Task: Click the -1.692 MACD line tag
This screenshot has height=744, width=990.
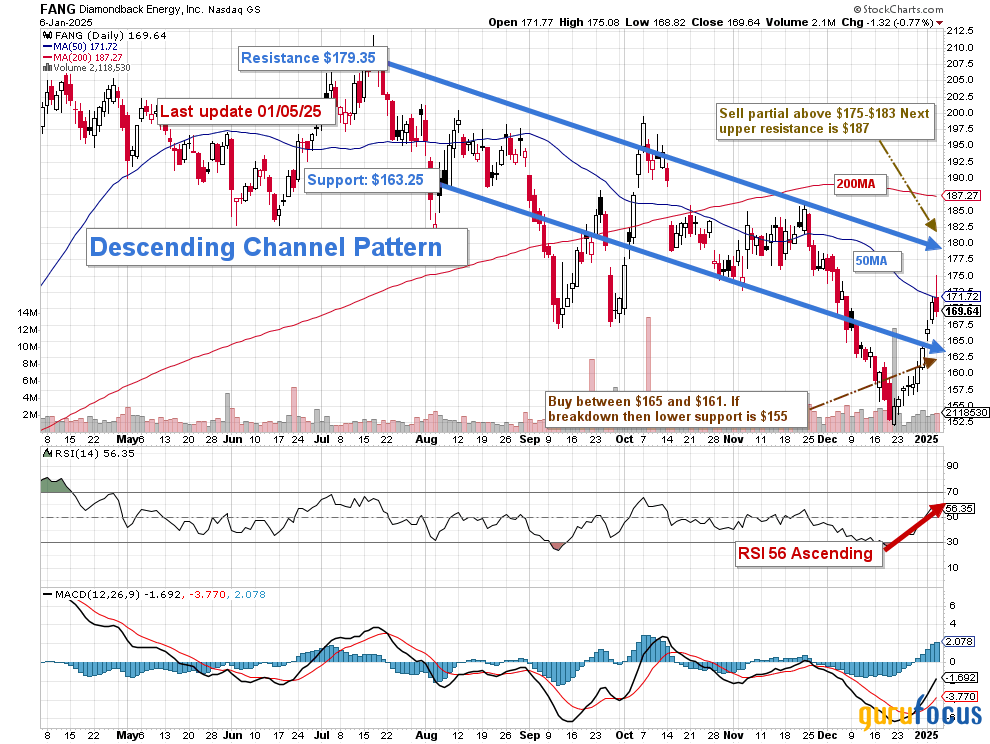Action: point(960,678)
